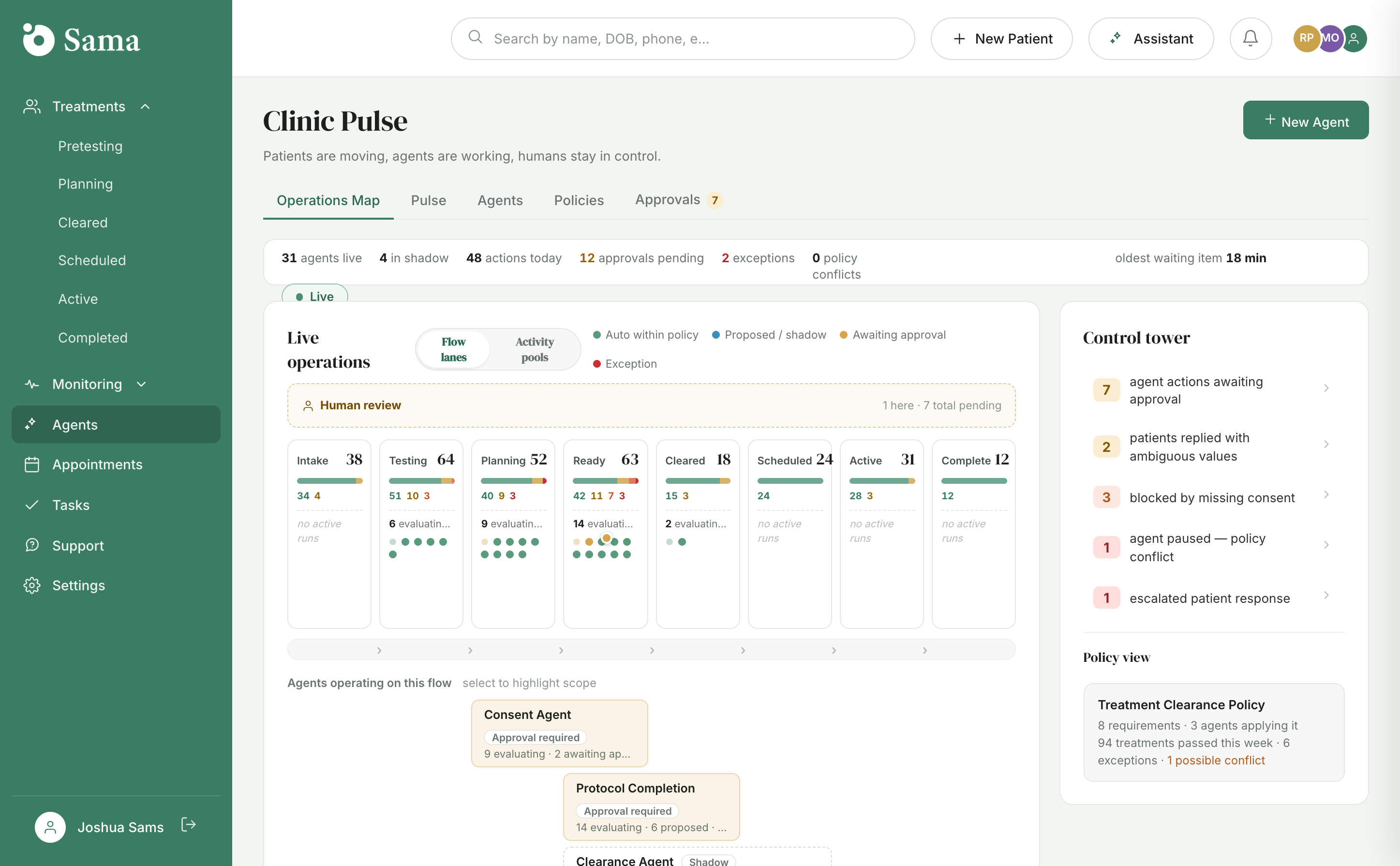Select the Operations Map tab
The width and height of the screenshot is (1400, 866).
click(x=328, y=200)
